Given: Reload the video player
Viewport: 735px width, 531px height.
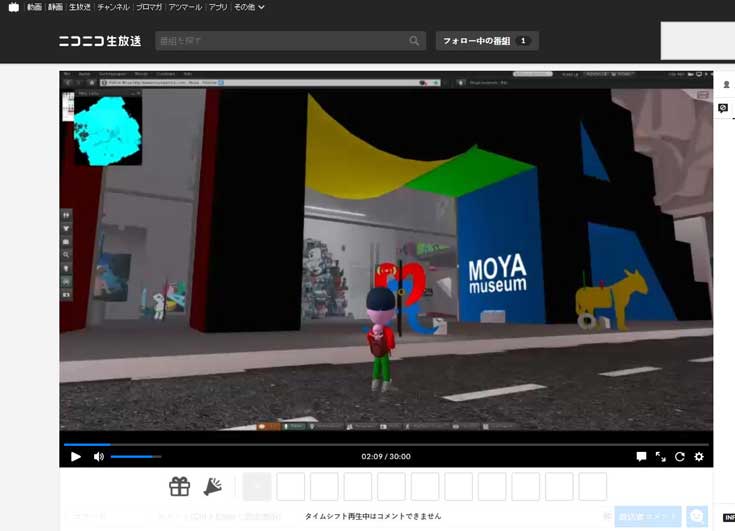Looking at the screenshot, I should coord(679,457).
